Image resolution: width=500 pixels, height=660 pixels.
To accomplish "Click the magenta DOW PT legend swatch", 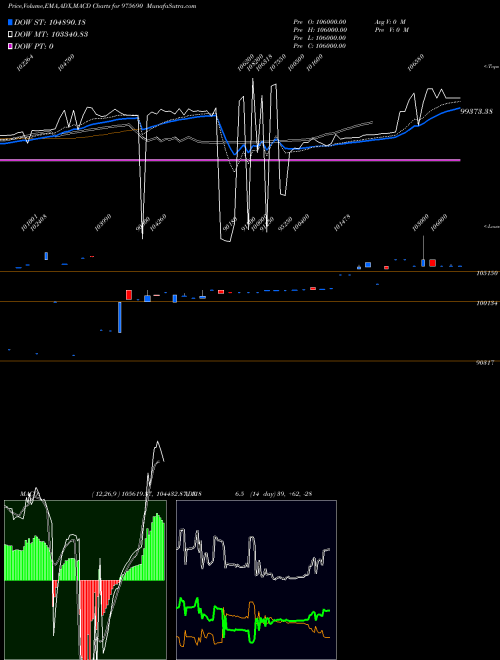I will pos(10,46).
